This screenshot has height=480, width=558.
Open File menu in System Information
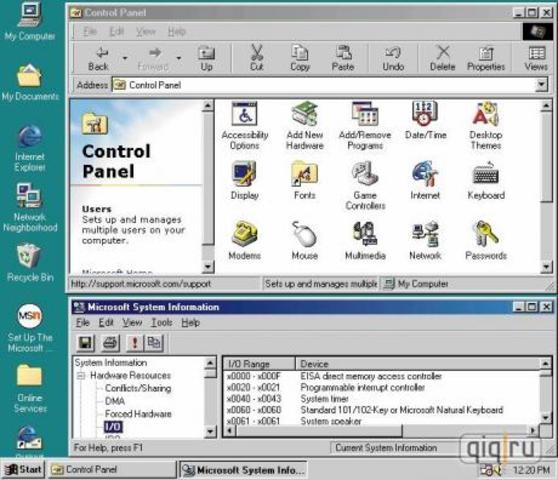(x=83, y=322)
